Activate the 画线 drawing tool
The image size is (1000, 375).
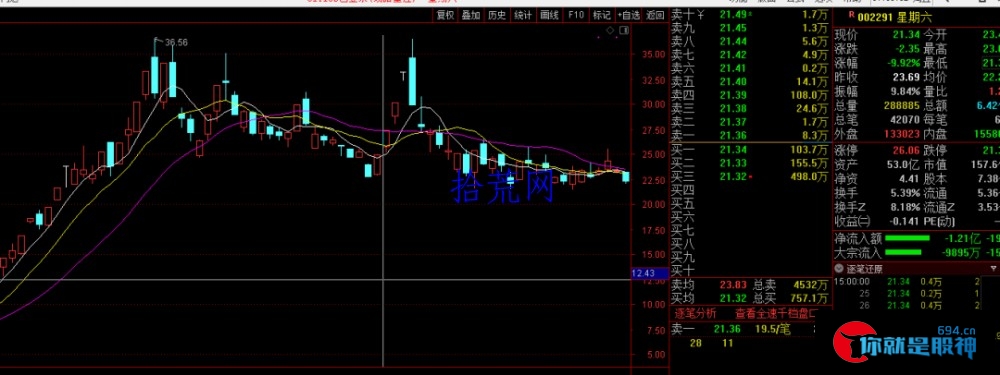coord(549,15)
